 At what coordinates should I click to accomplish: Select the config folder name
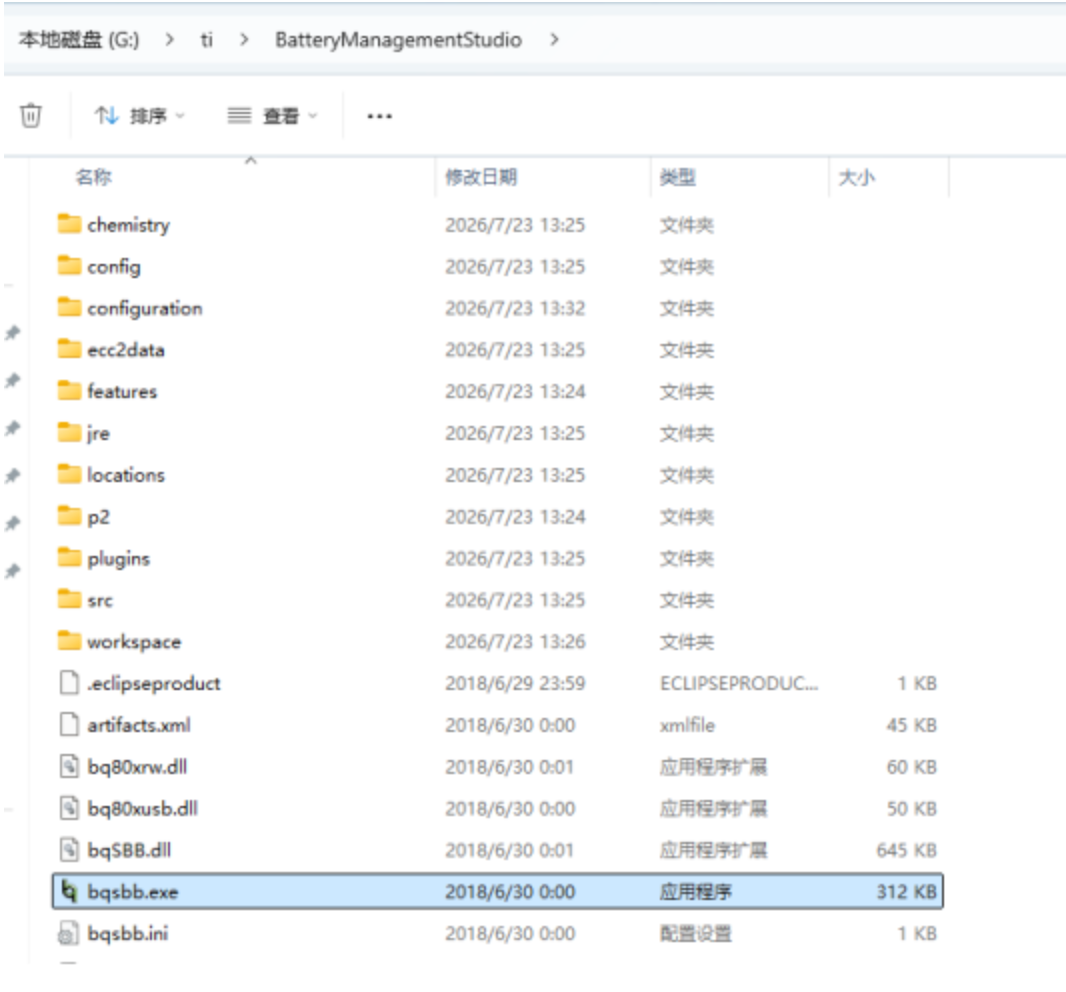(114, 267)
